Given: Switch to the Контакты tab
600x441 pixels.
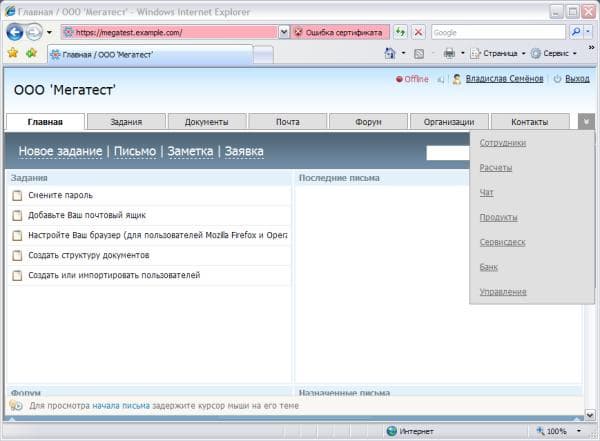Looking at the screenshot, I should [x=530, y=122].
